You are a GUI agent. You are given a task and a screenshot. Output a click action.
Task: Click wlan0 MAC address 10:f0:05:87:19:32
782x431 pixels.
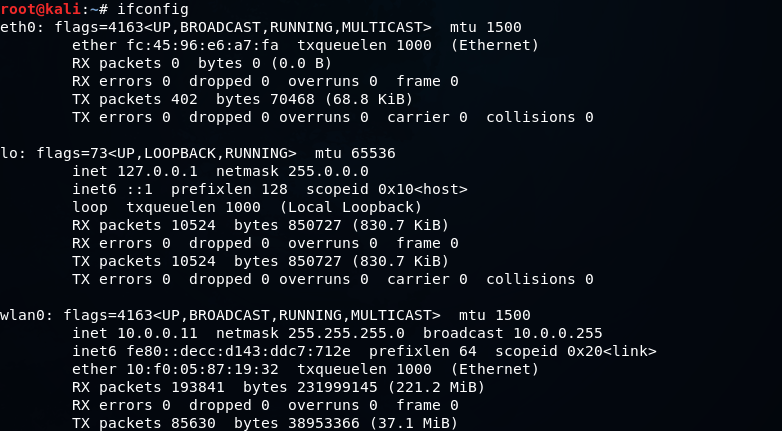click(x=202, y=369)
